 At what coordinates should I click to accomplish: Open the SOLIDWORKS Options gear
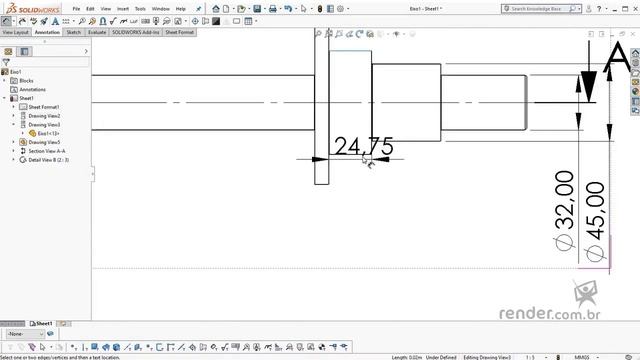[340, 9]
